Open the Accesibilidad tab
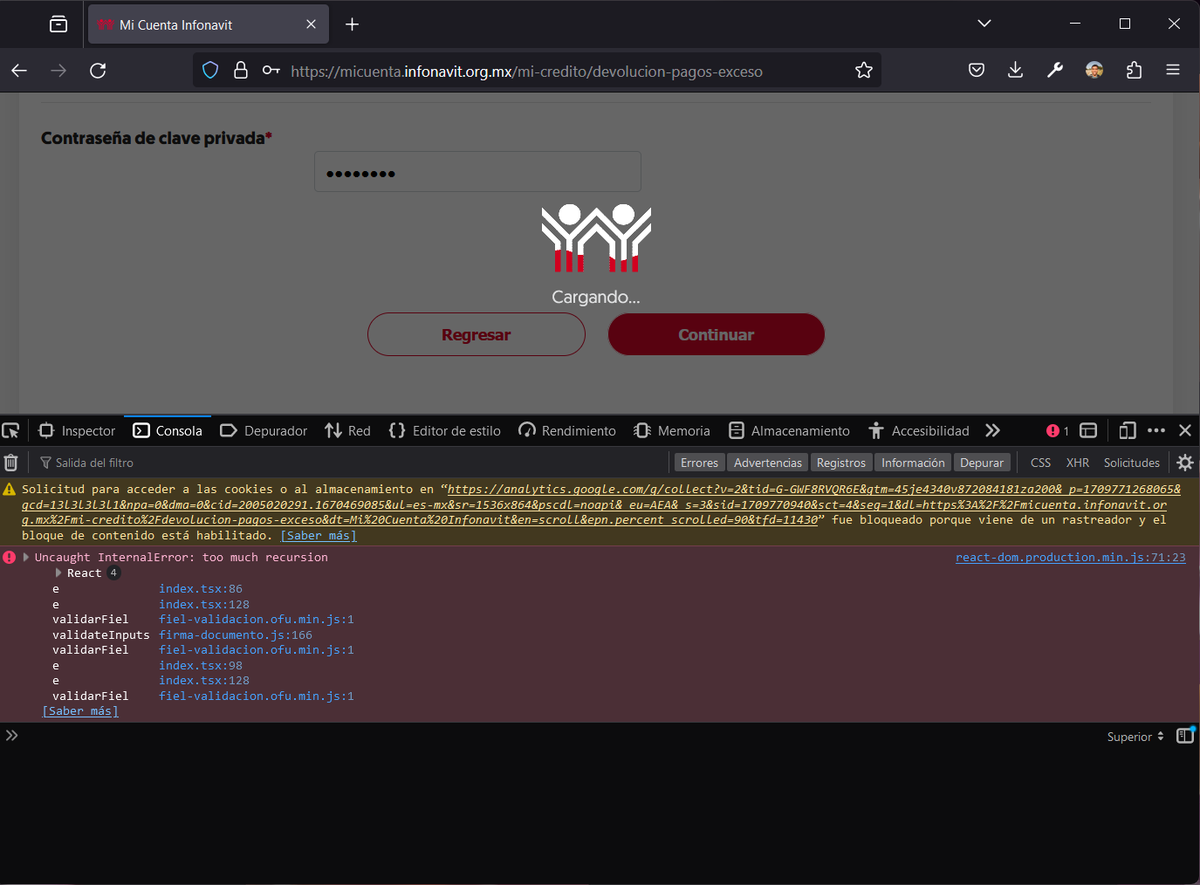Screen dimensions: 1200x885 (x=919, y=431)
